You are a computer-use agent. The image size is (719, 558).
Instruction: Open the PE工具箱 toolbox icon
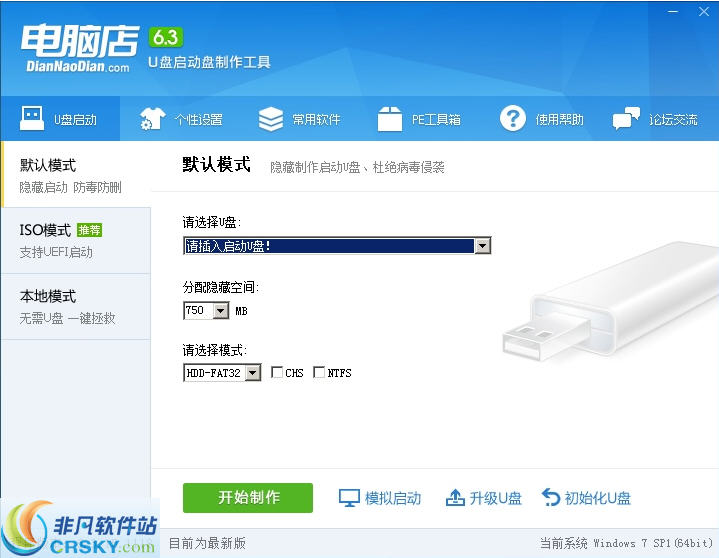390,119
